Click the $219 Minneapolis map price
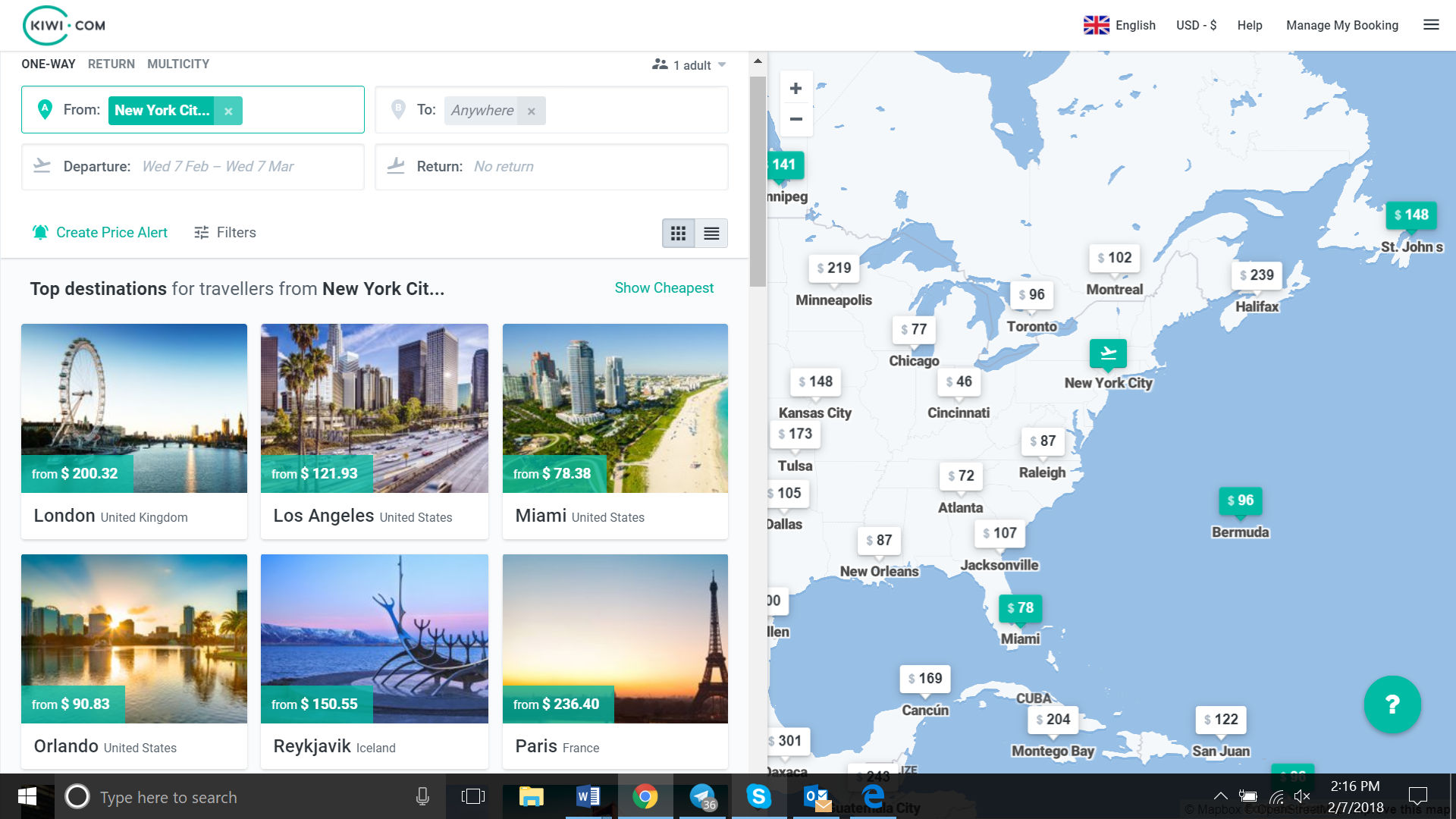1456x819 pixels. [833, 268]
